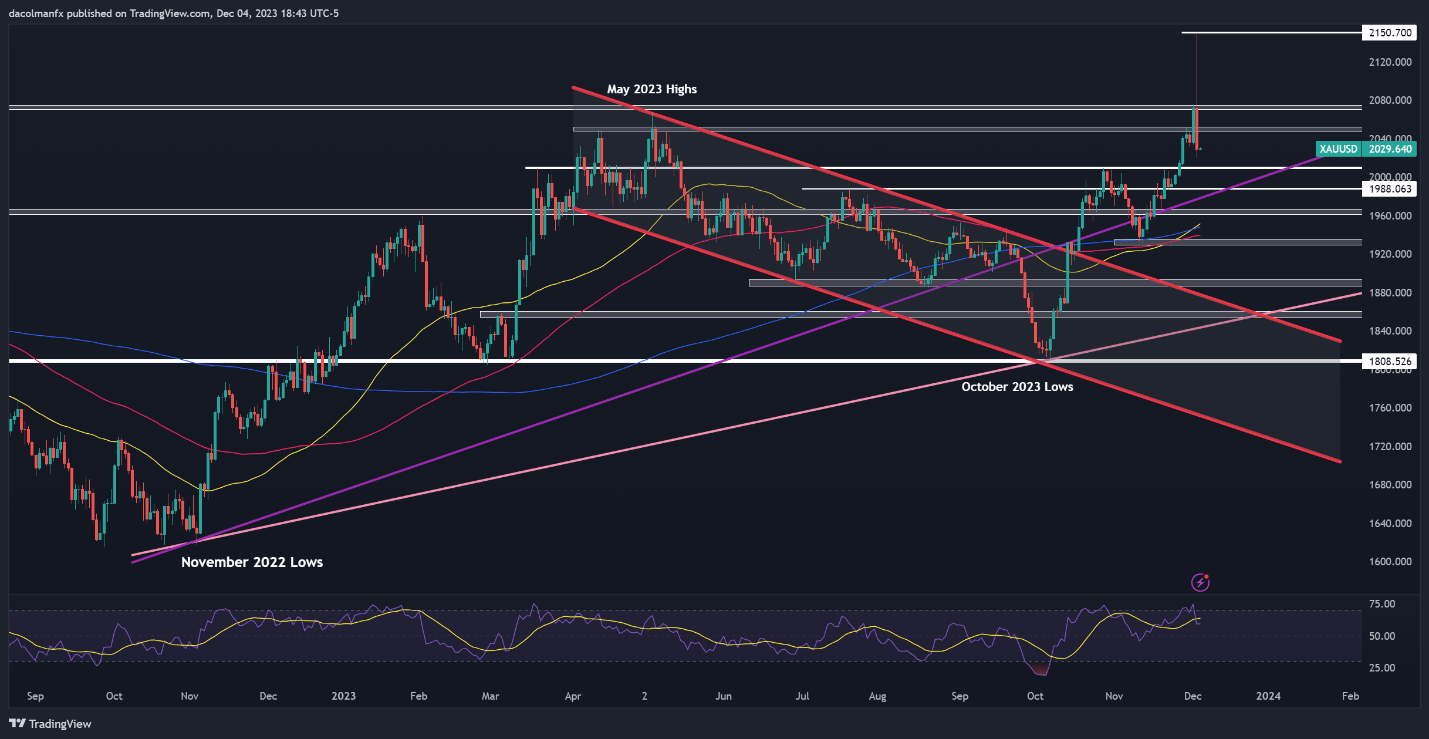This screenshot has width=1429, height=739.
Task: Click the 2023 year label on time axis
Action: click(343, 695)
